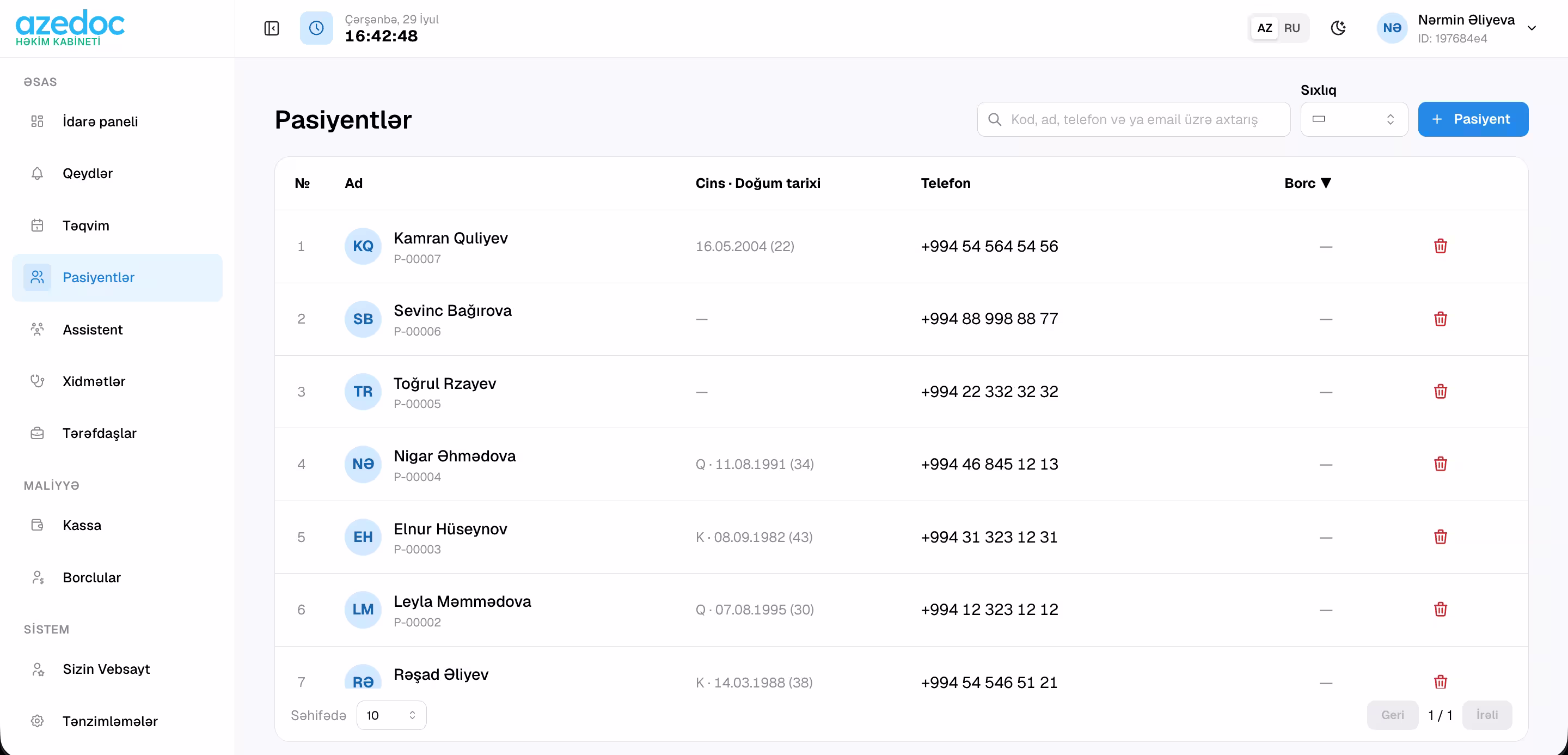
Task: Delete patient Nigar Əhmədova with the trash icon
Action: pyautogui.click(x=1440, y=464)
